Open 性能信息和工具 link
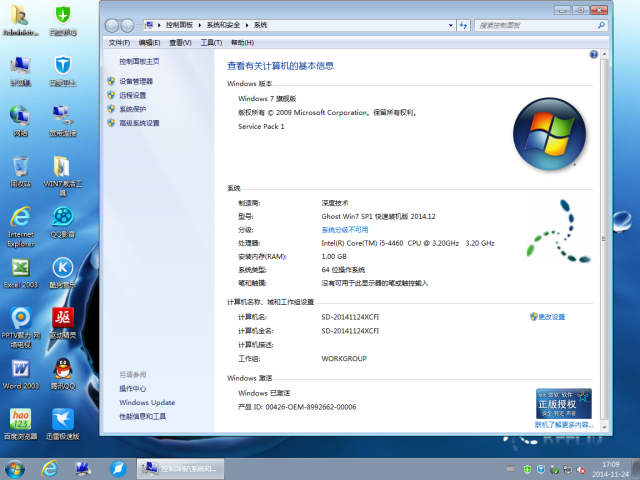640x480 pixels. click(x=142, y=416)
